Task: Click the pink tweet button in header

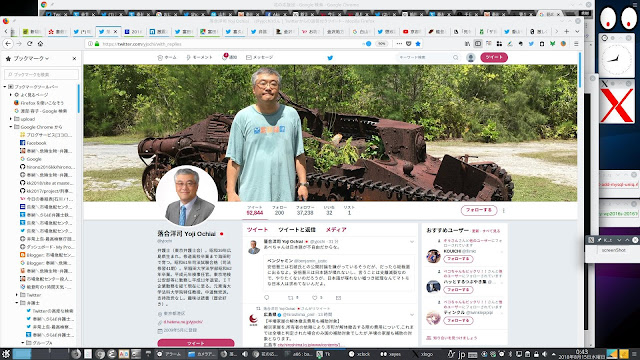Action: point(494,58)
